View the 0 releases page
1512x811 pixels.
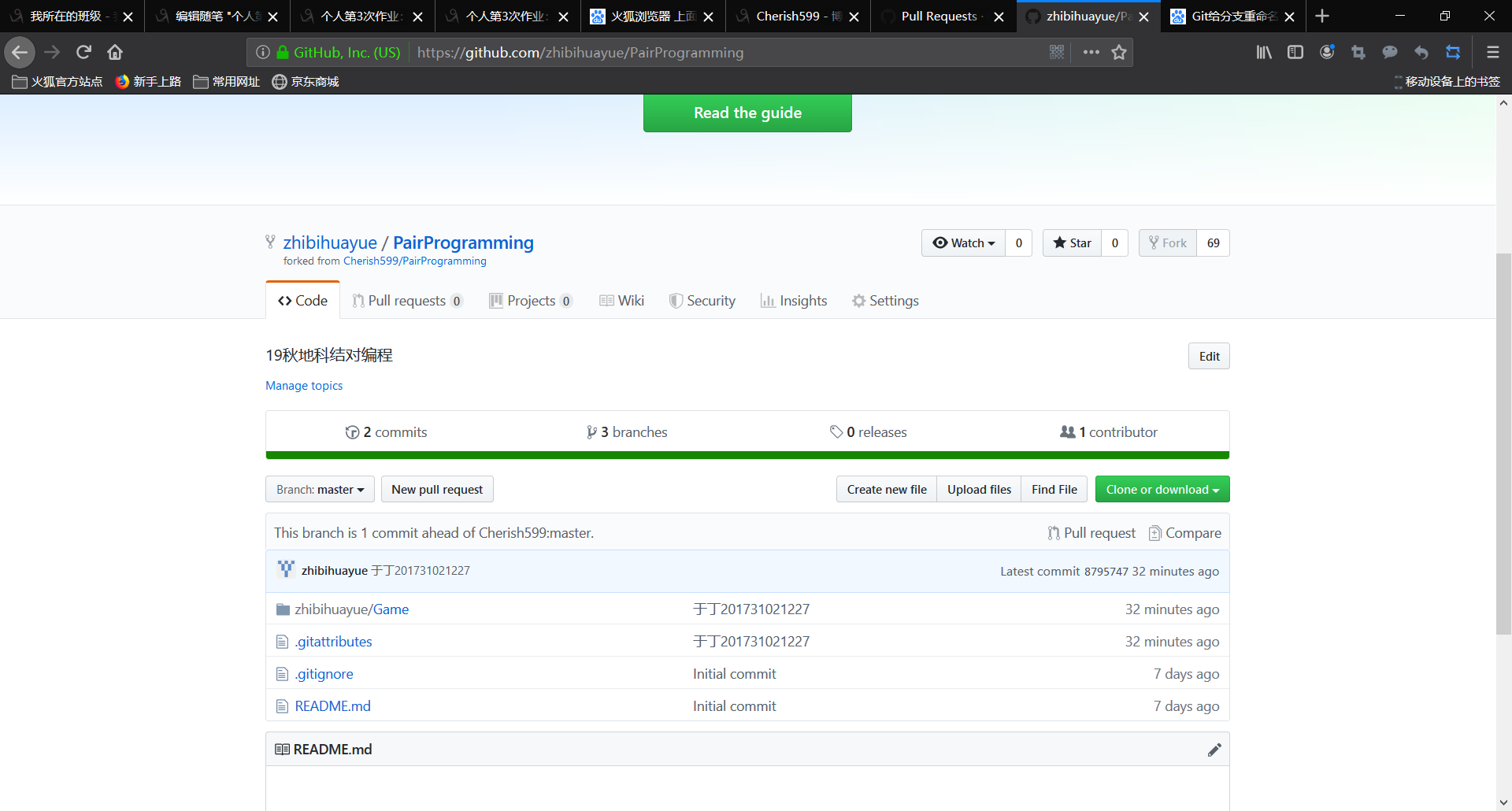click(x=868, y=431)
